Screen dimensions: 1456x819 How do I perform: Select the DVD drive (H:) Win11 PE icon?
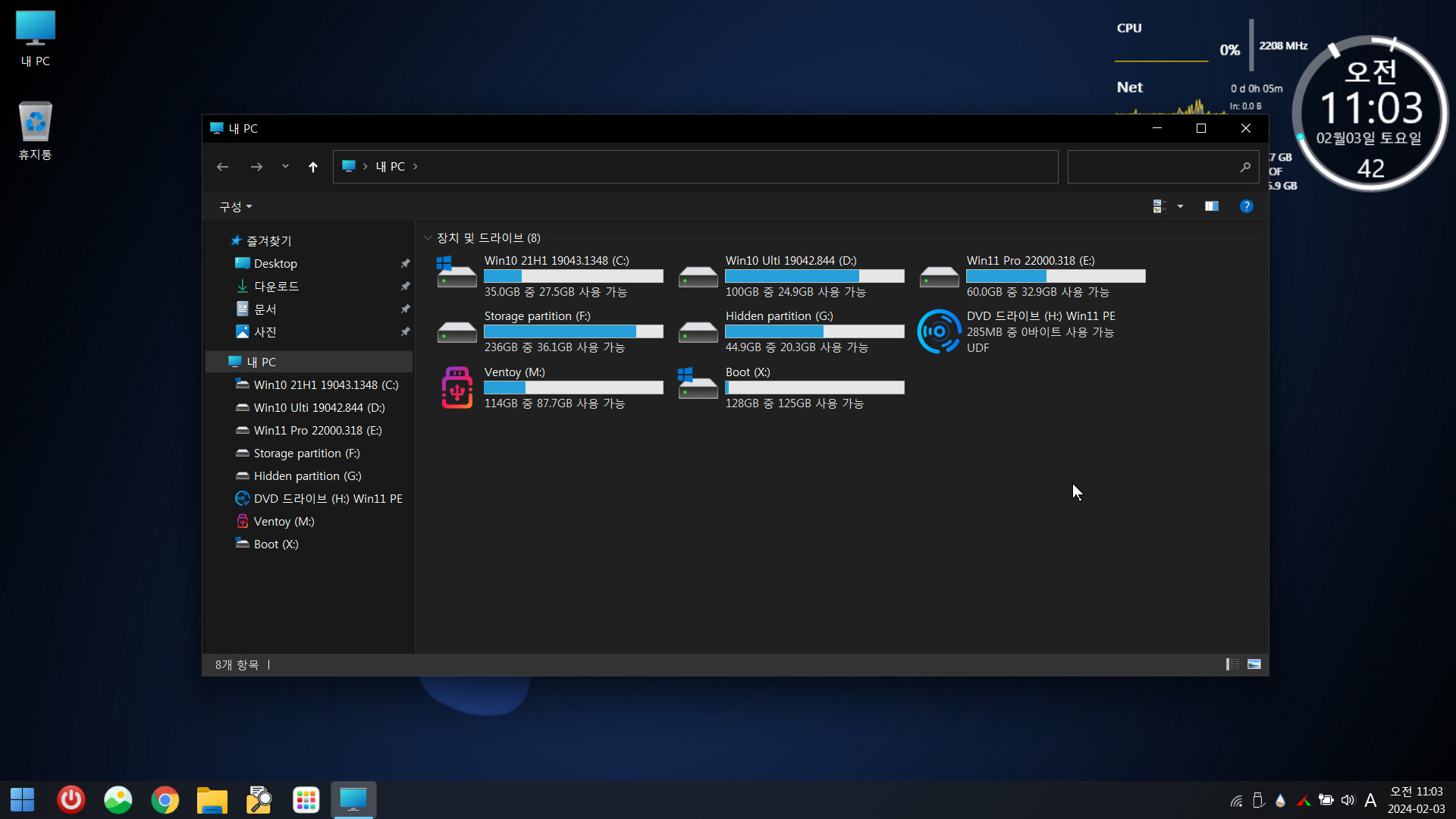click(x=939, y=331)
